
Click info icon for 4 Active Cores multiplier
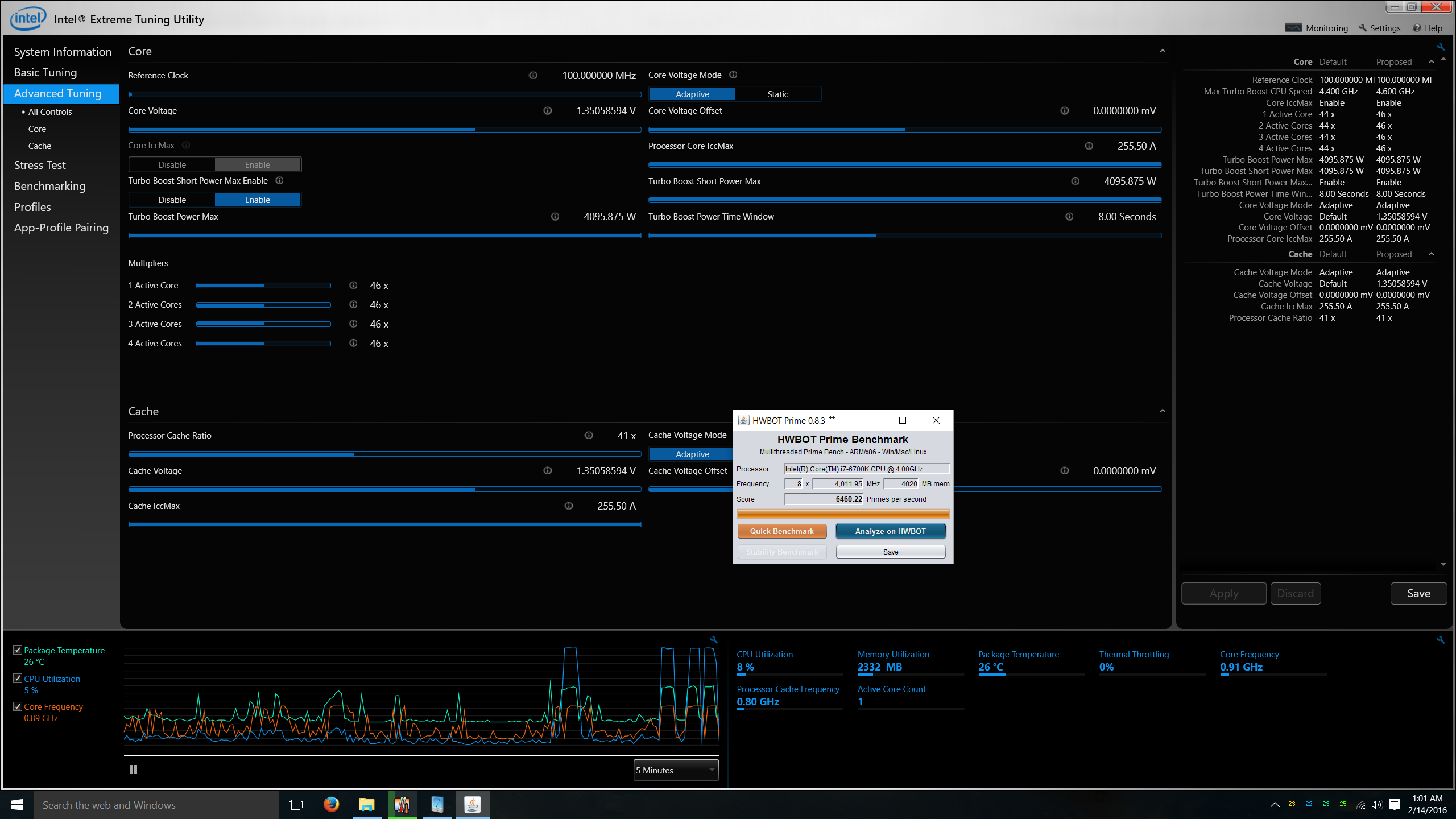[353, 344]
